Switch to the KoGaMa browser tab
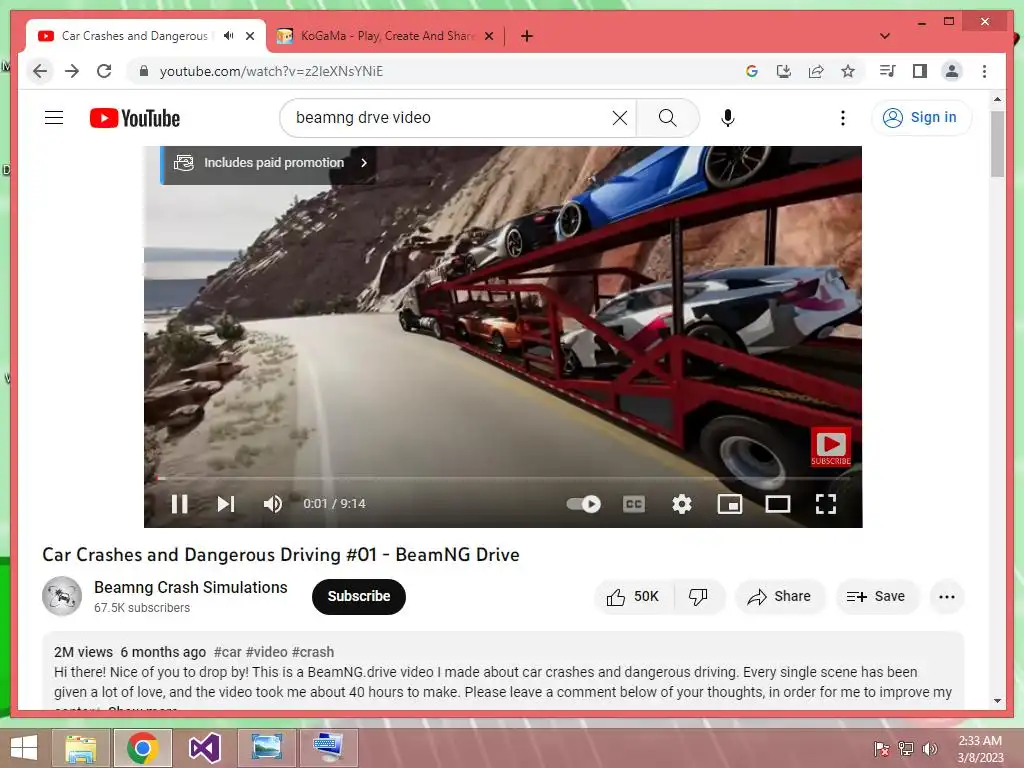This screenshot has height=768, width=1024. click(387, 36)
